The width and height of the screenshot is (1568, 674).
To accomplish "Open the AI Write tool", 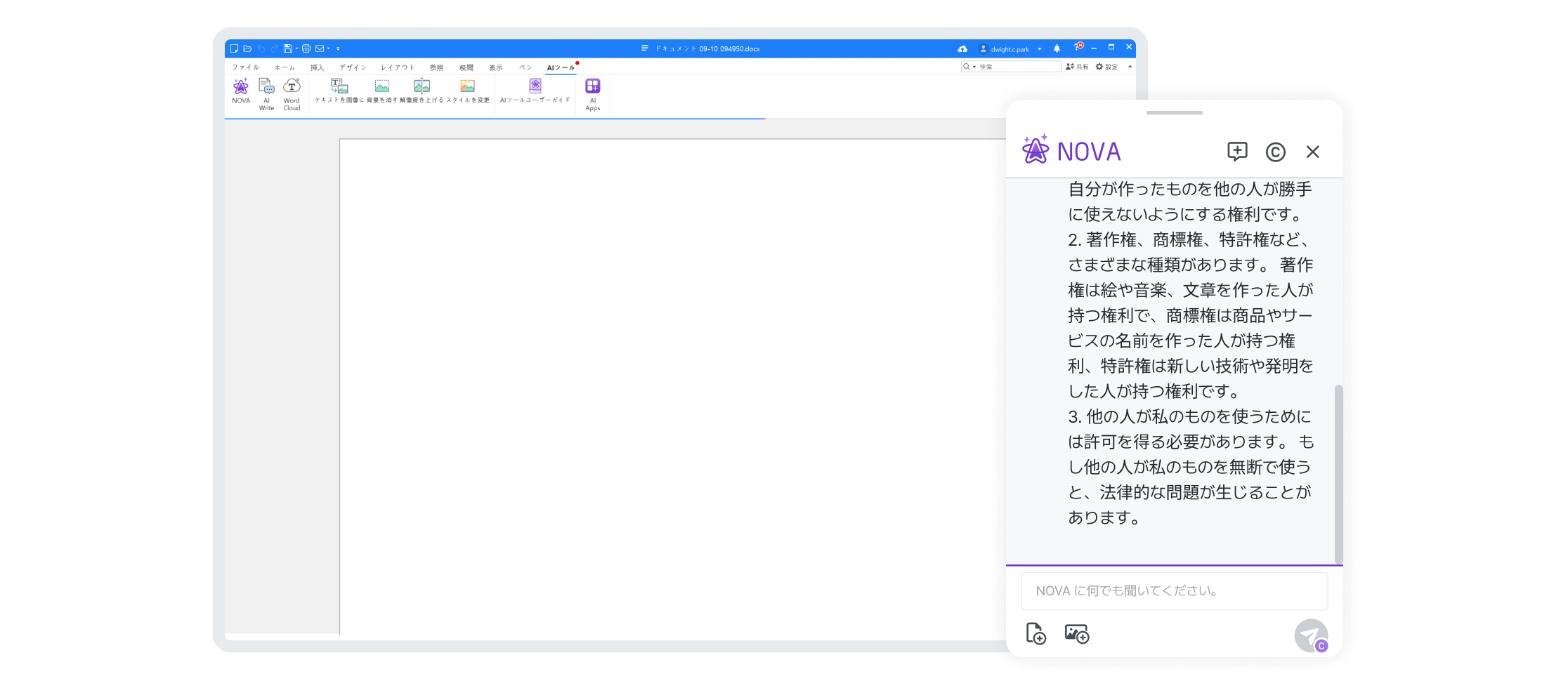I will [x=267, y=93].
